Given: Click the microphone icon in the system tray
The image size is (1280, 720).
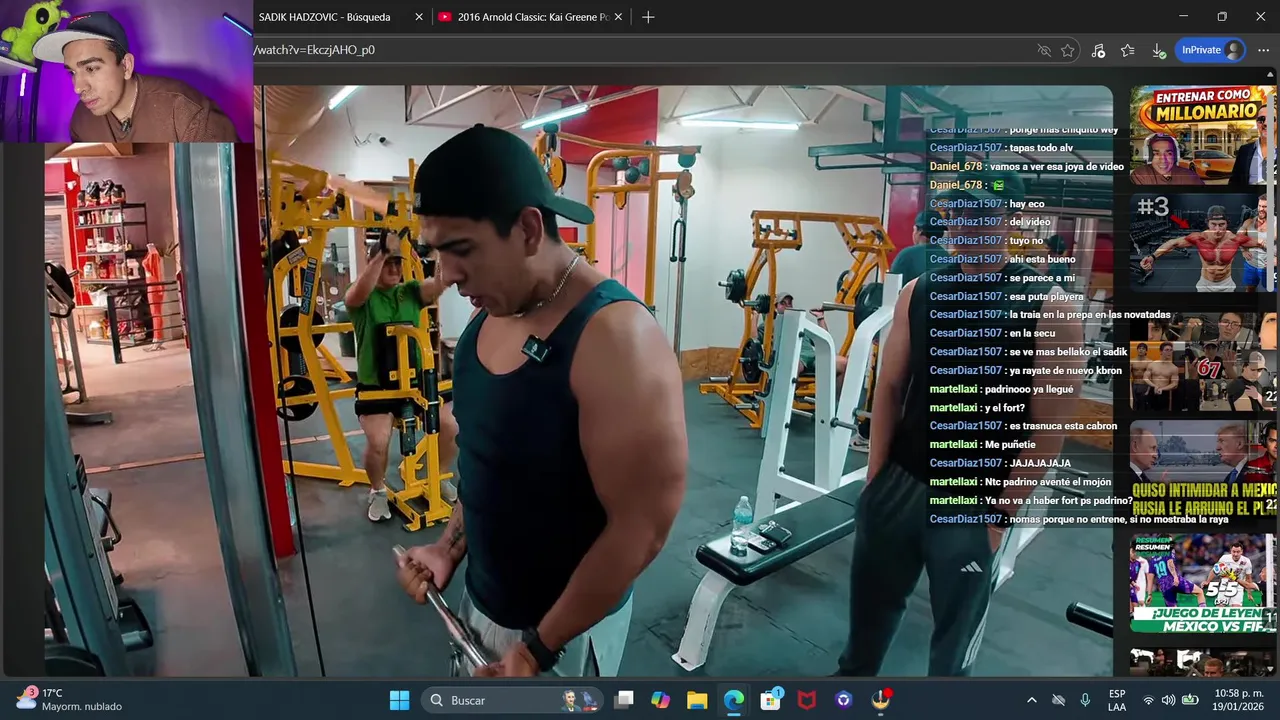Looking at the screenshot, I should (x=1085, y=700).
